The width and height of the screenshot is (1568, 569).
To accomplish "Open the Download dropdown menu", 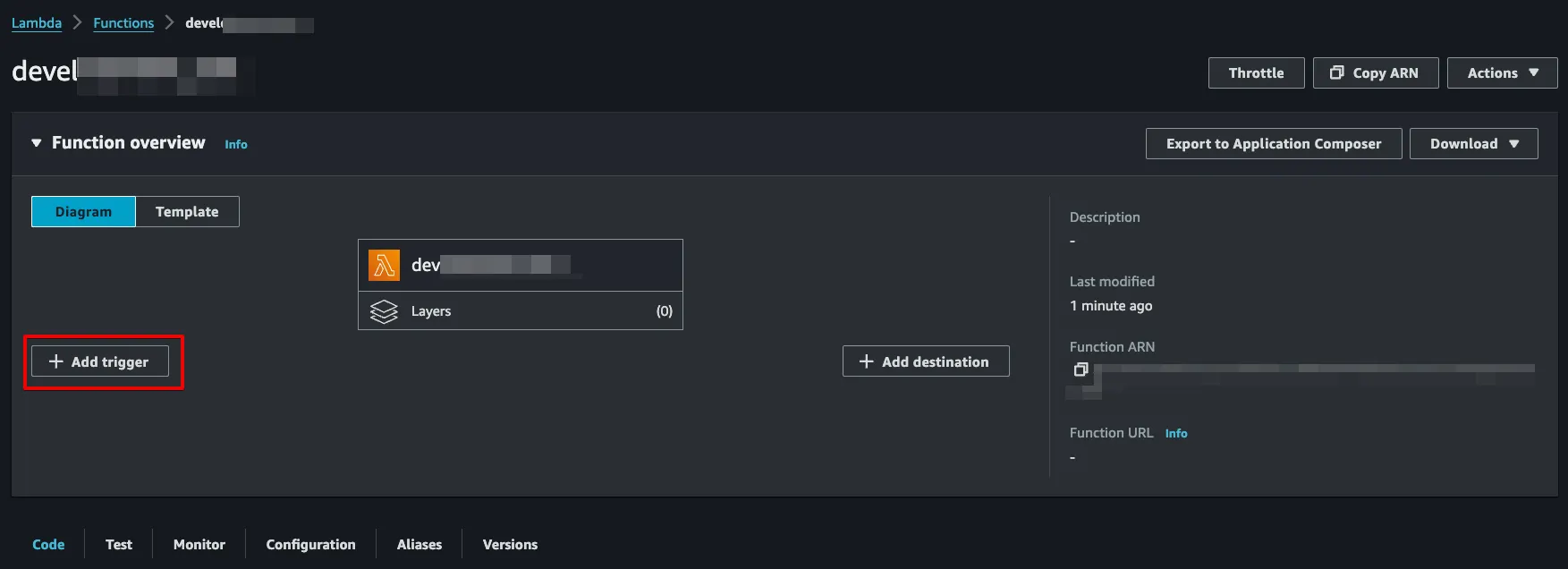I will [1473, 144].
